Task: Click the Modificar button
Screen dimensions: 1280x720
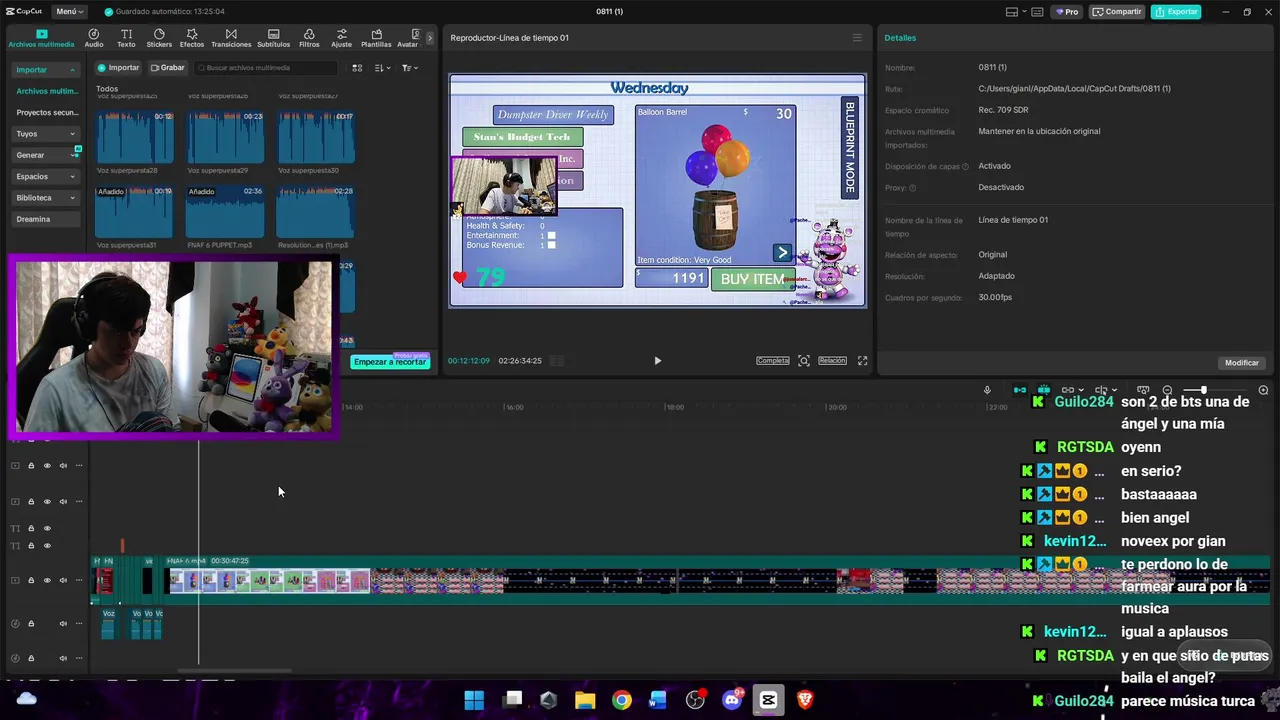Action: pyautogui.click(x=1242, y=363)
